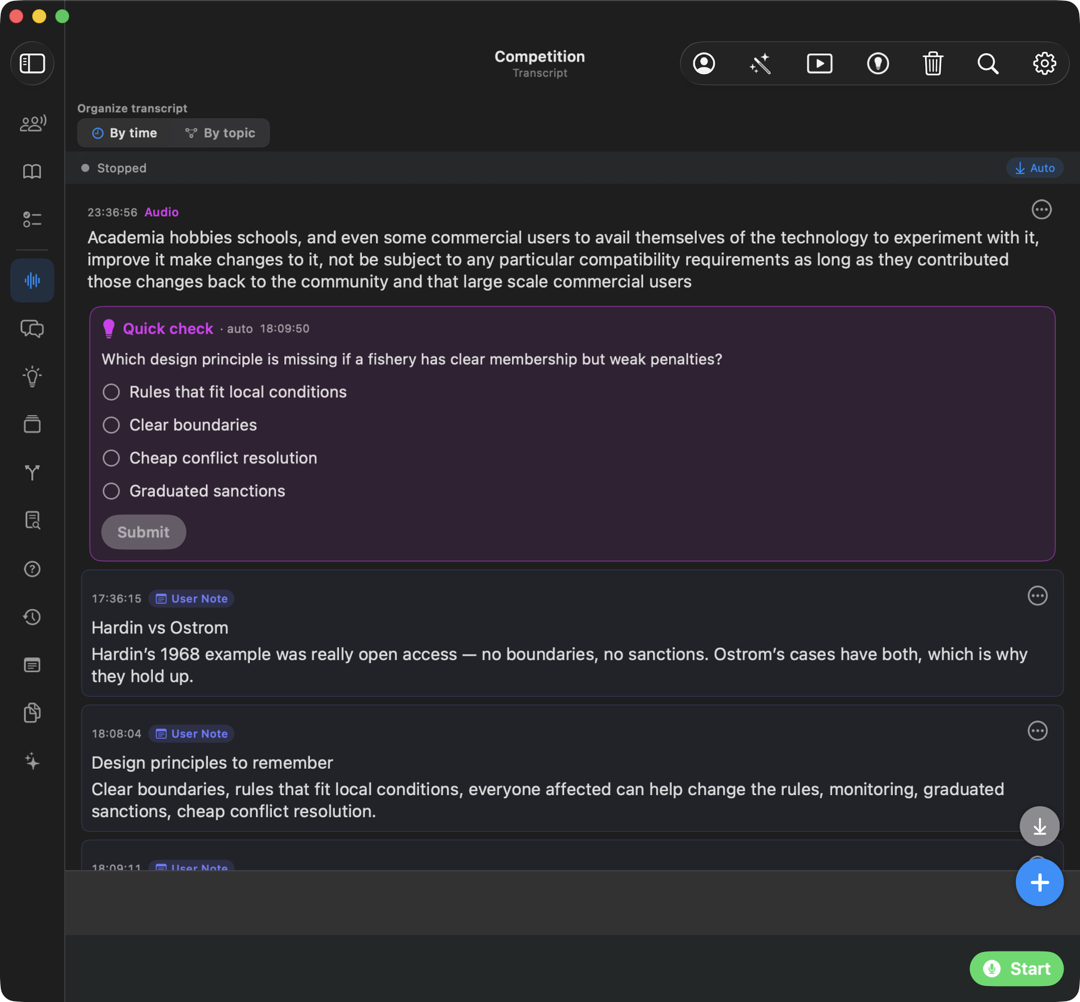Submit the Quick check answer

(x=143, y=532)
